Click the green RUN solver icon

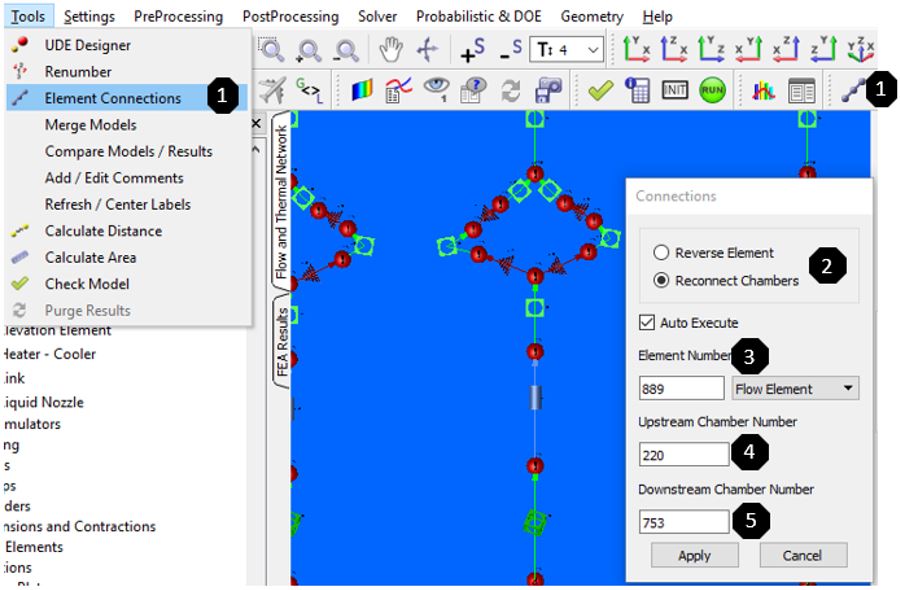click(x=712, y=90)
